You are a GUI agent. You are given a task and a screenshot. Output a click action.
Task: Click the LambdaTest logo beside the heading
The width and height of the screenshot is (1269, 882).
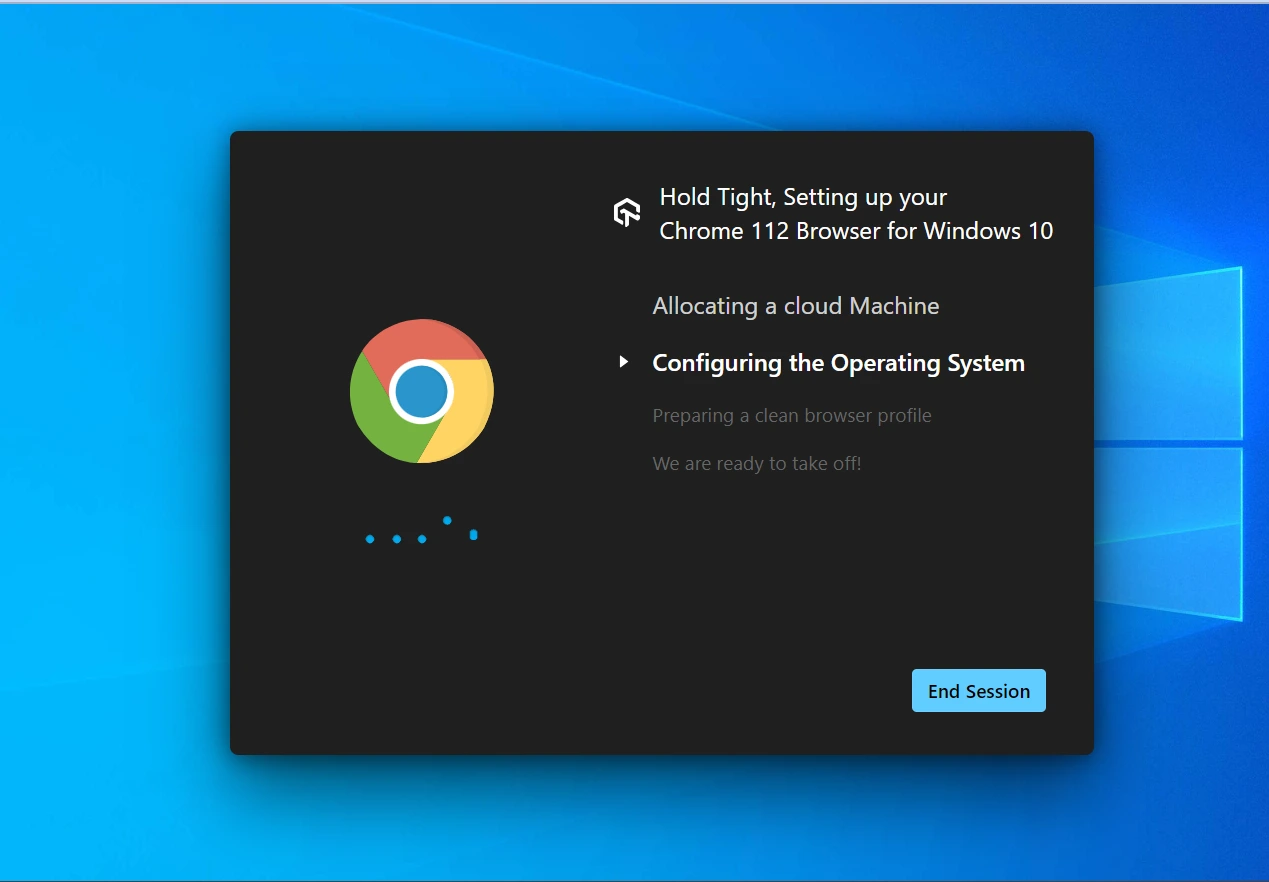pos(627,213)
